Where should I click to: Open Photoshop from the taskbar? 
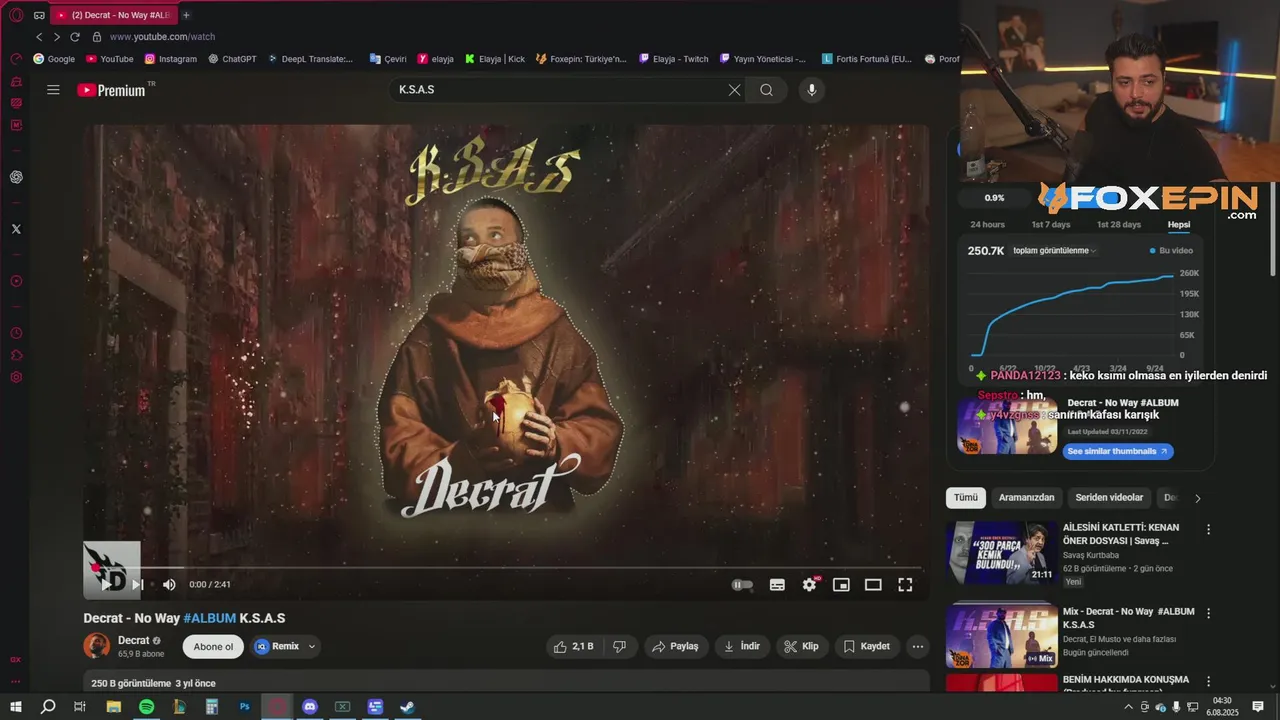[245, 706]
